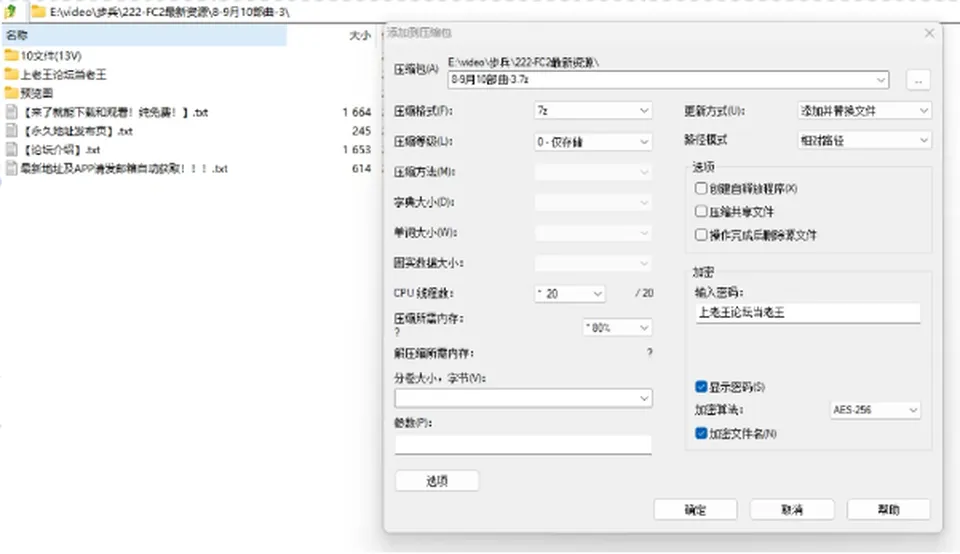Open the 路径模式 dropdown
960x554 pixels.
[x=864, y=140]
